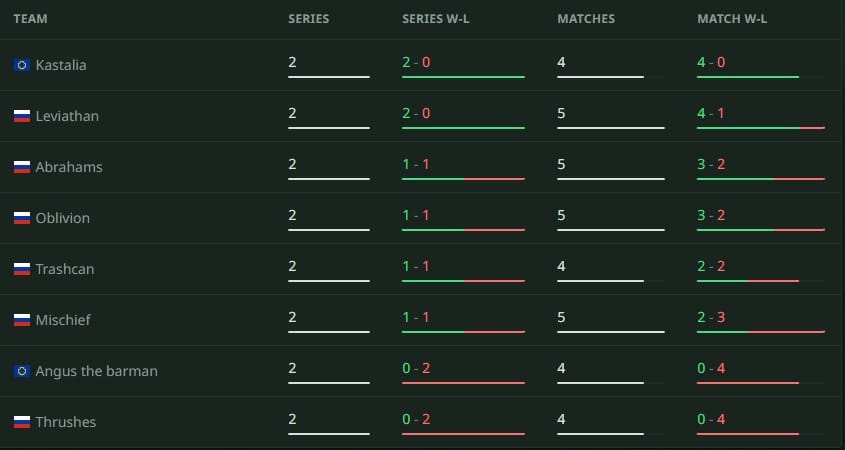The height and width of the screenshot is (450, 845).
Task: Sort by SERIES W-L column header
Action: pyautogui.click(x=435, y=19)
